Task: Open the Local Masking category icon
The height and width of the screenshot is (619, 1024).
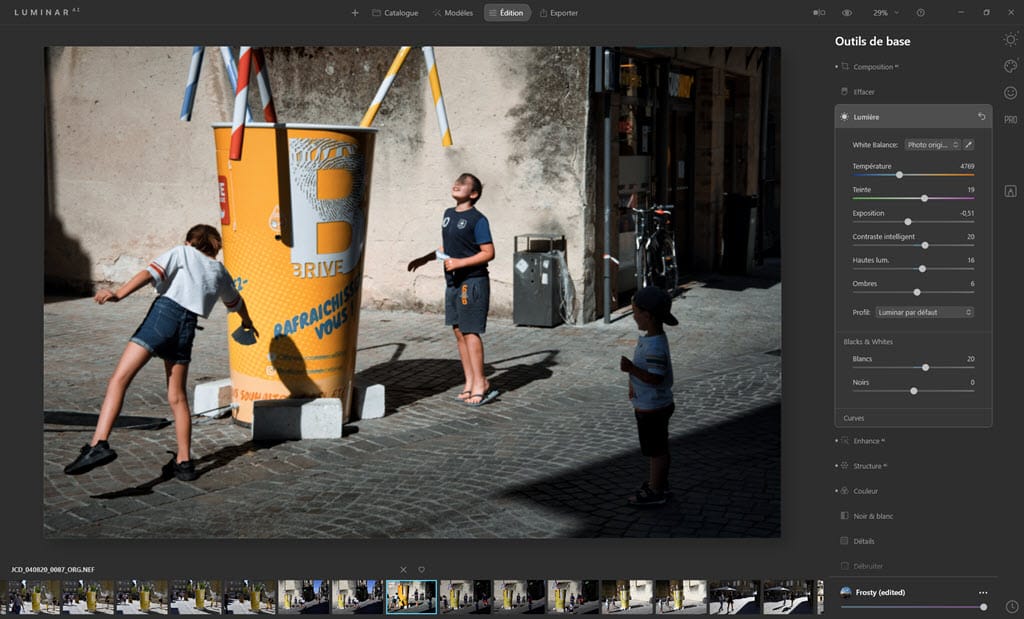Action: coord(1010,191)
